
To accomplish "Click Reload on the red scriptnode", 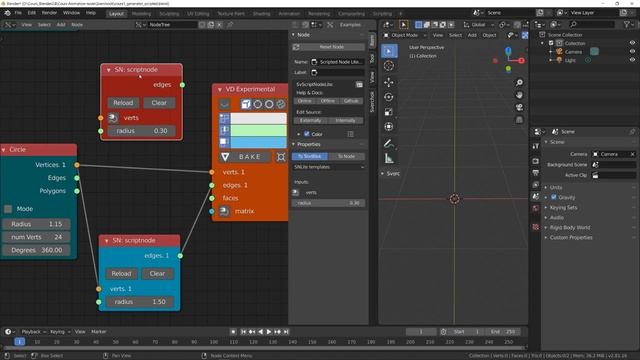I will click(123, 103).
